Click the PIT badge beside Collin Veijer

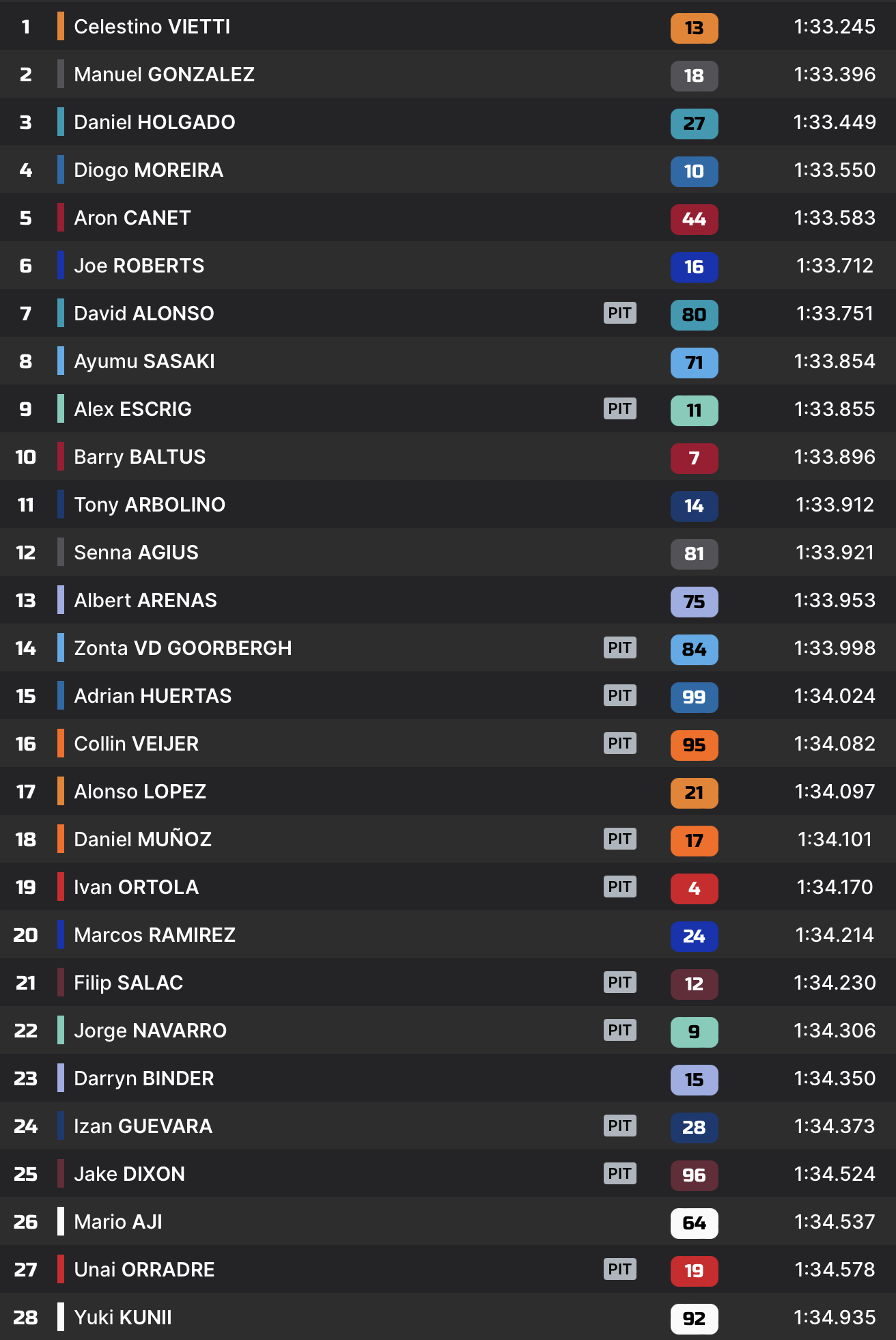(x=619, y=744)
